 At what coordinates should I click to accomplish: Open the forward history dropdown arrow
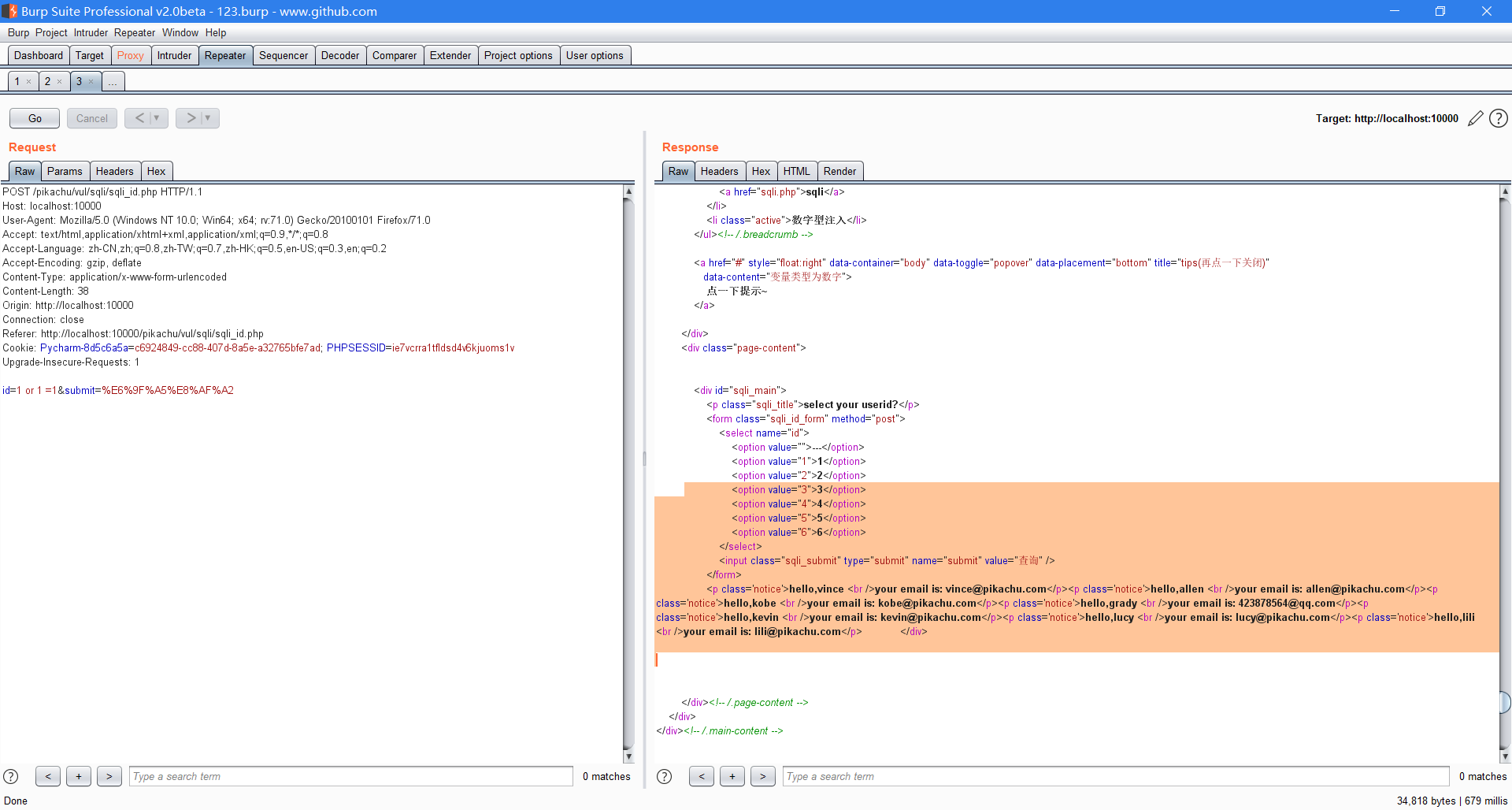click(x=208, y=118)
